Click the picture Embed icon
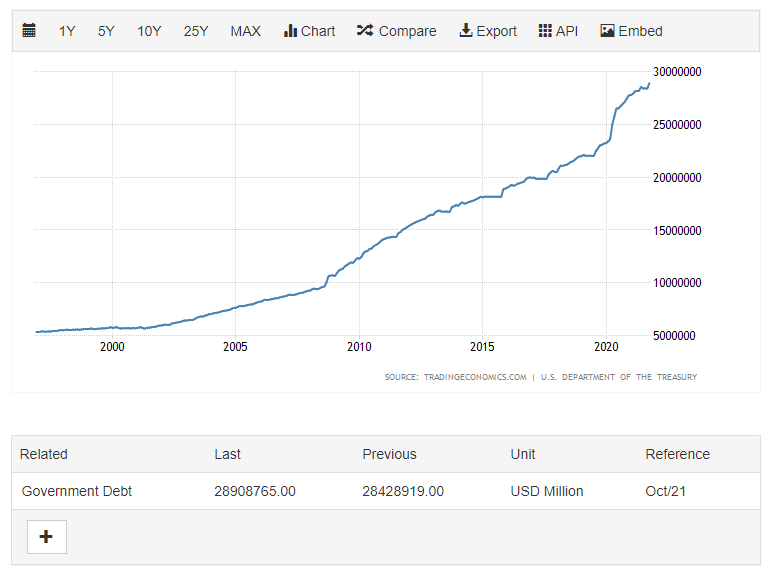This screenshot has width=771, height=573. (607, 30)
